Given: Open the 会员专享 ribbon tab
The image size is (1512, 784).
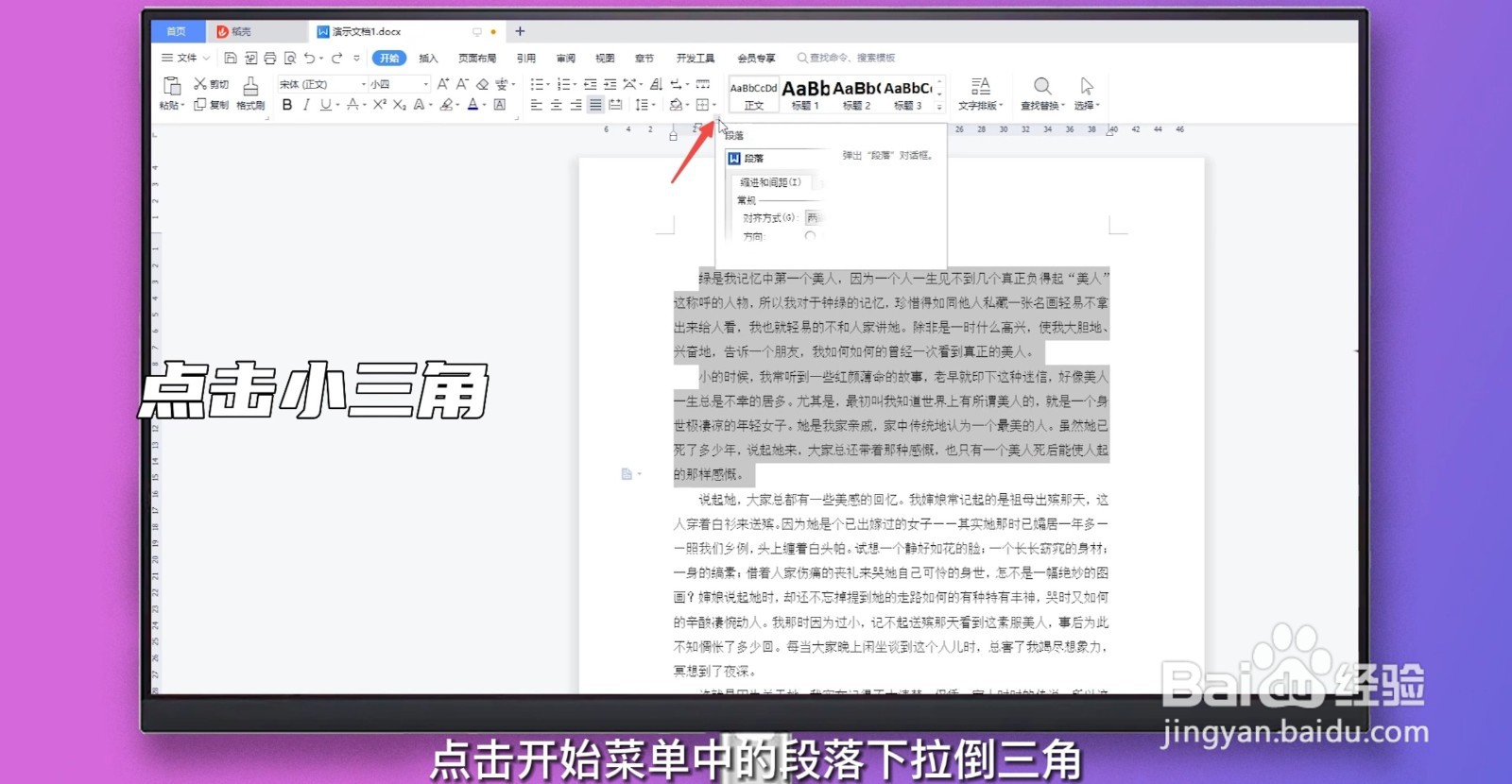Looking at the screenshot, I should pyautogui.click(x=756, y=58).
